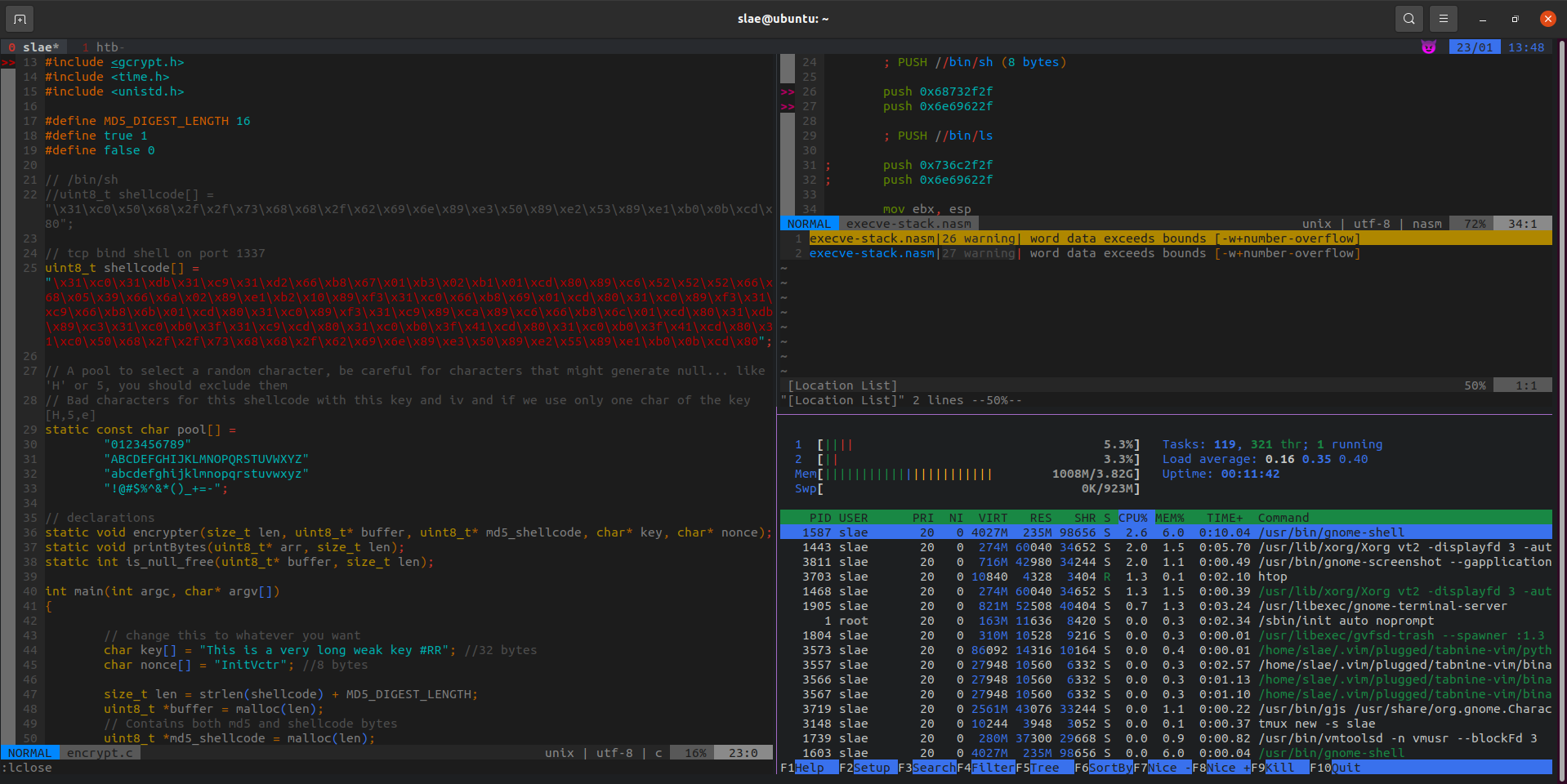Select htop process 1 /sbin/init row
The width and height of the screenshot is (1567, 784).
click(1166, 621)
